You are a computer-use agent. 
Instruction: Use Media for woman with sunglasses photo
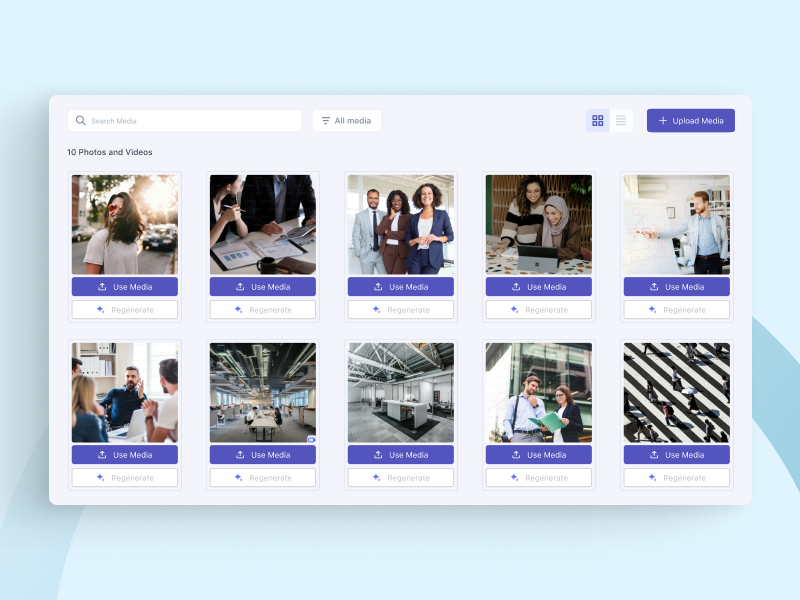124,287
